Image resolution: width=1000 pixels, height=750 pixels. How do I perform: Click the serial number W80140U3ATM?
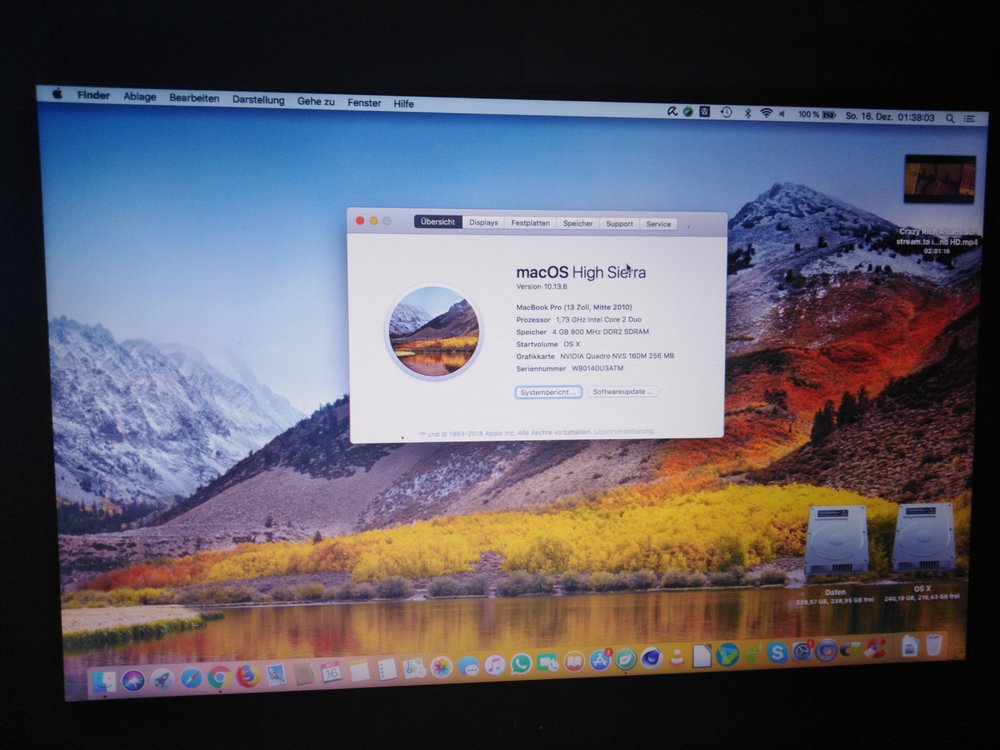[598, 368]
